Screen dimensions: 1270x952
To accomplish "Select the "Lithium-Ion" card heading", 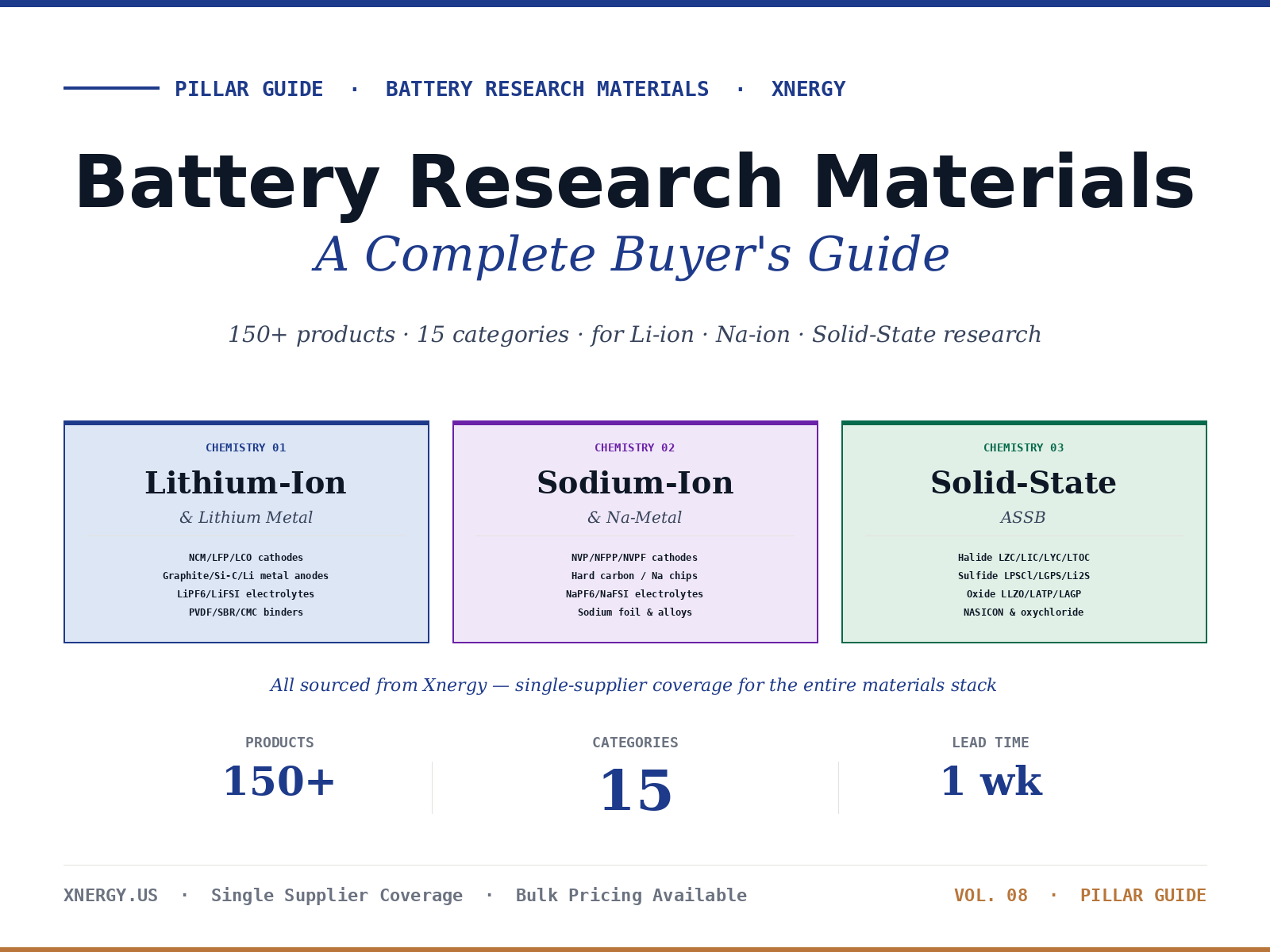I will pyautogui.click(x=246, y=483).
